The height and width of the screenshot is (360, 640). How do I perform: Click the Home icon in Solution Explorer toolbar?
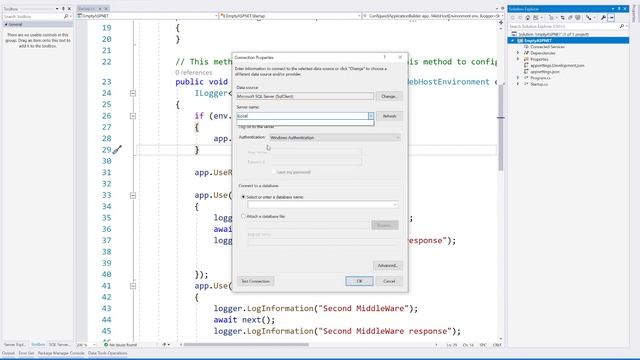[527, 18]
